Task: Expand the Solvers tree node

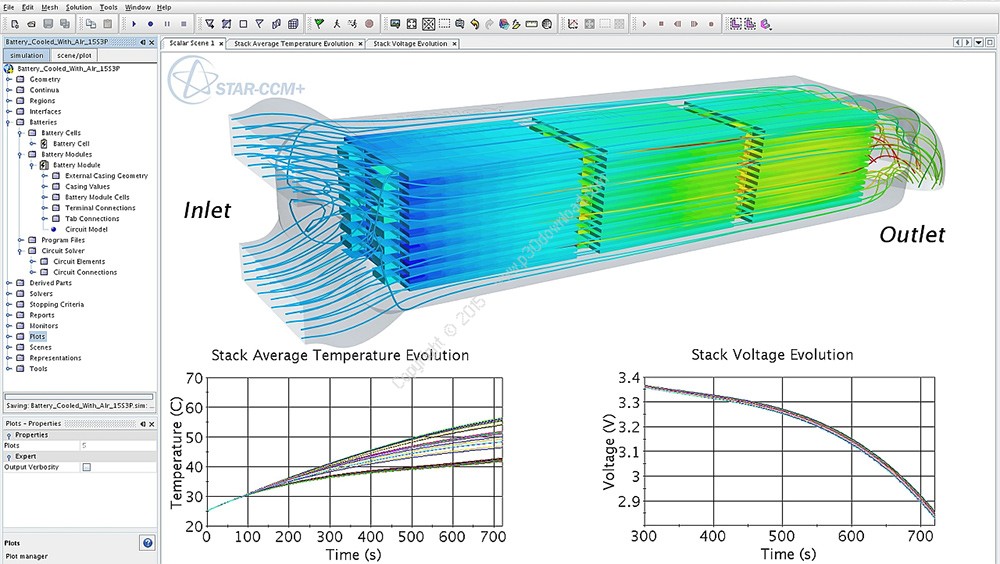Action: click(x=9, y=294)
